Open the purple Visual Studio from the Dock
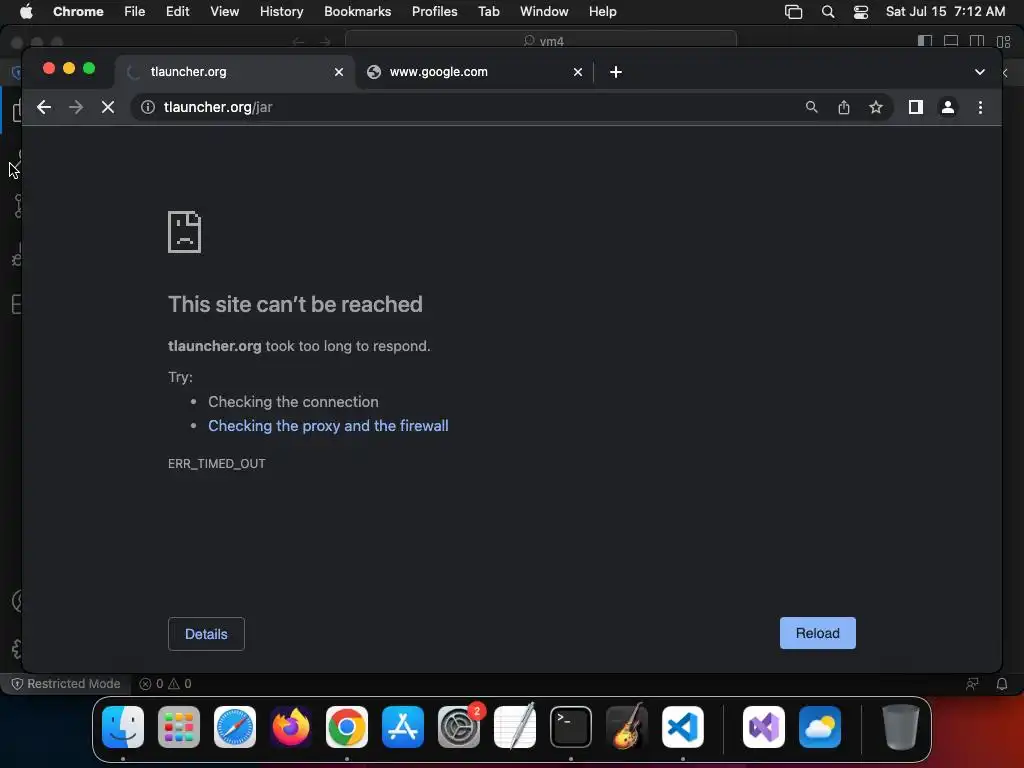The image size is (1024, 768). tap(764, 727)
